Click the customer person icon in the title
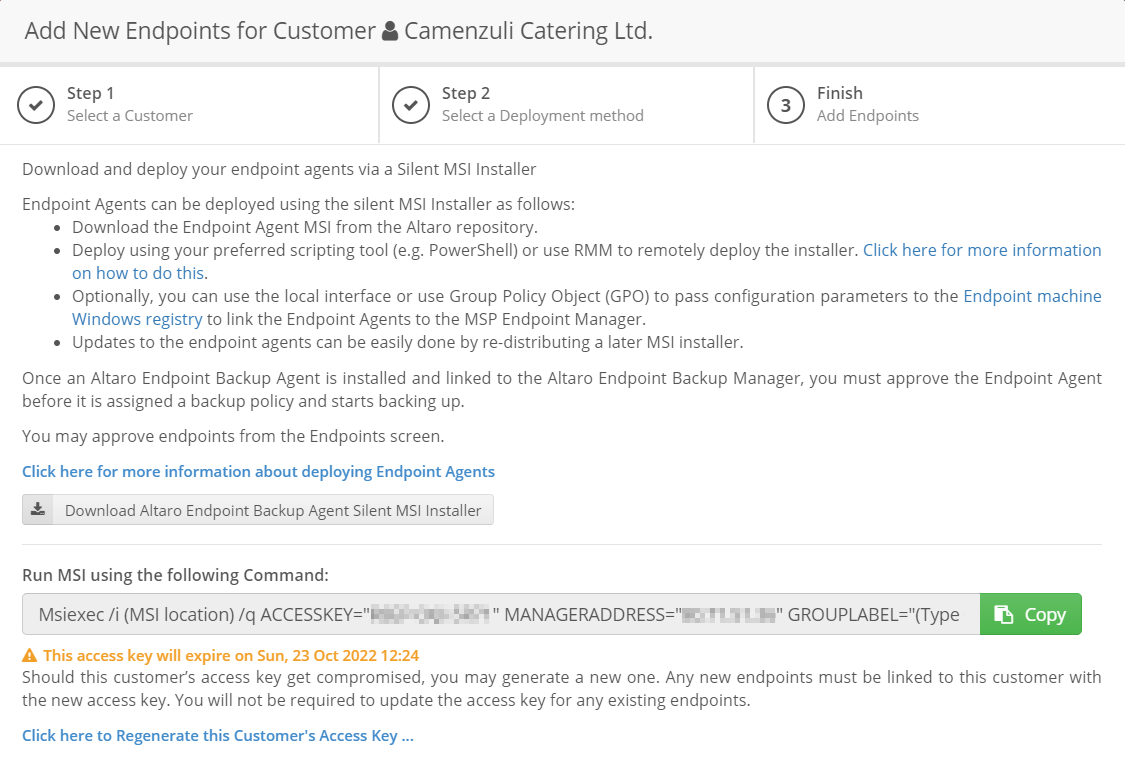This screenshot has height=771, width=1125. (x=390, y=31)
